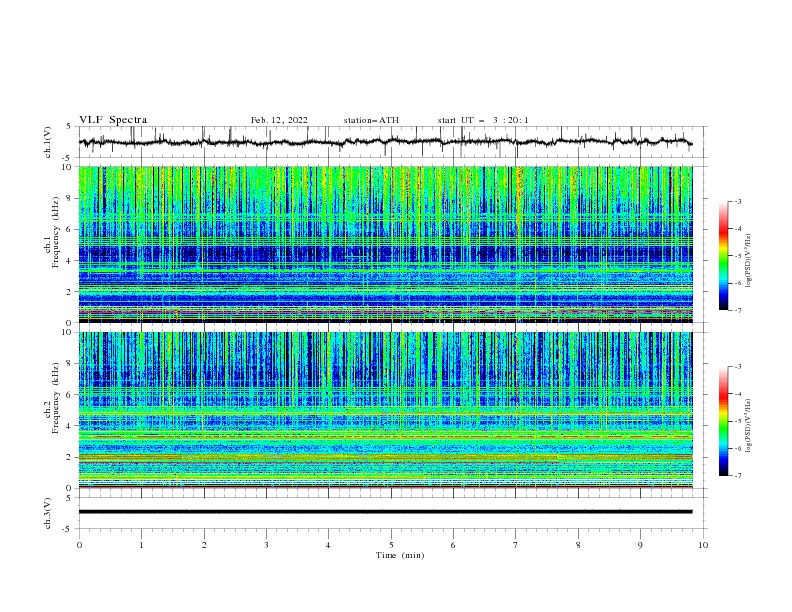792x612 pixels.
Task: Click the "-3" label on ch.1 colorbar
Action: click(738, 201)
